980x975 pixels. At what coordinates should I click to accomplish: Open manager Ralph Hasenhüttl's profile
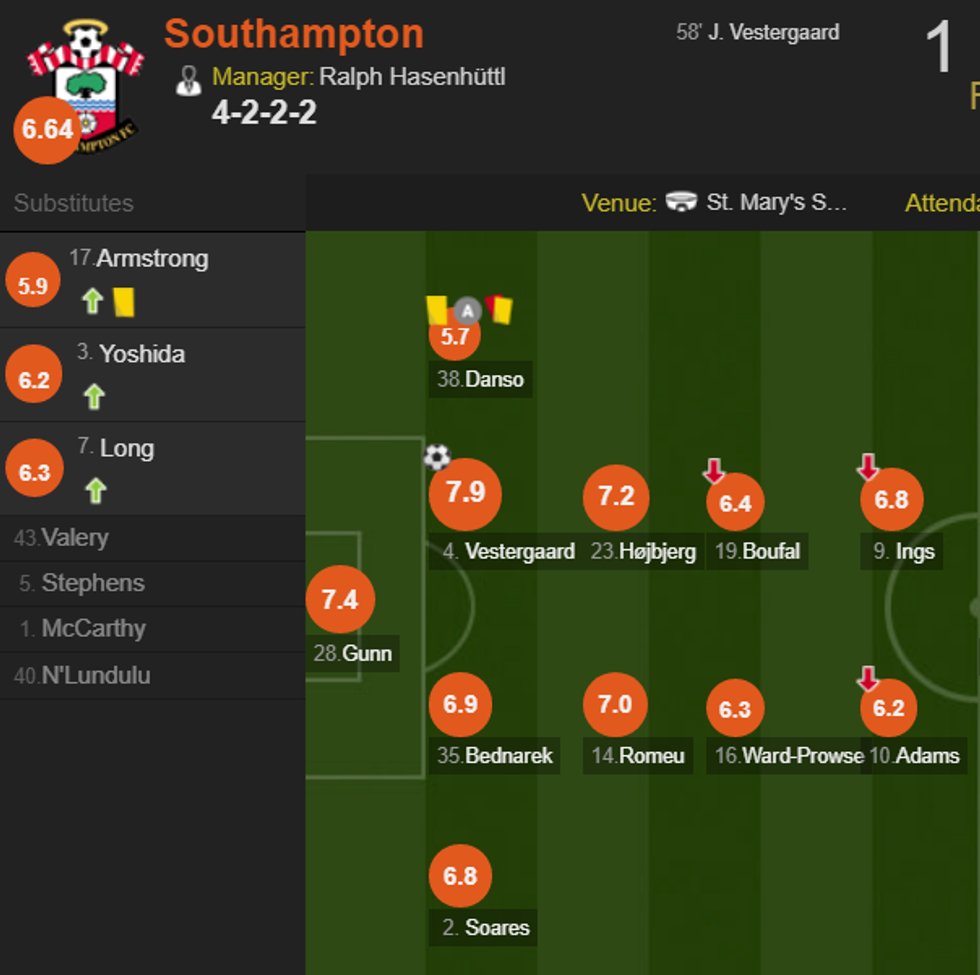(x=412, y=77)
